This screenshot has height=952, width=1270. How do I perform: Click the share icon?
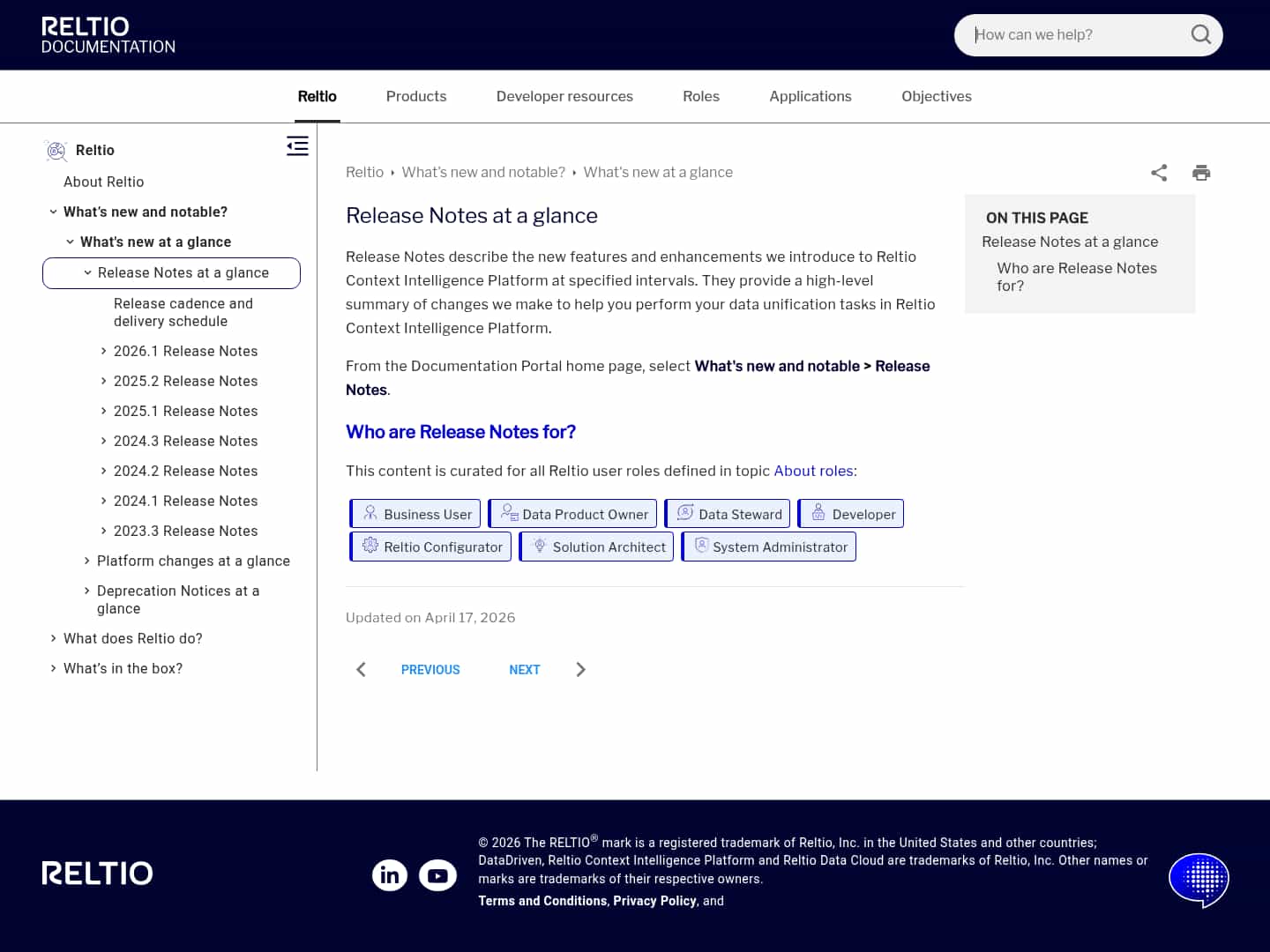1159,173
